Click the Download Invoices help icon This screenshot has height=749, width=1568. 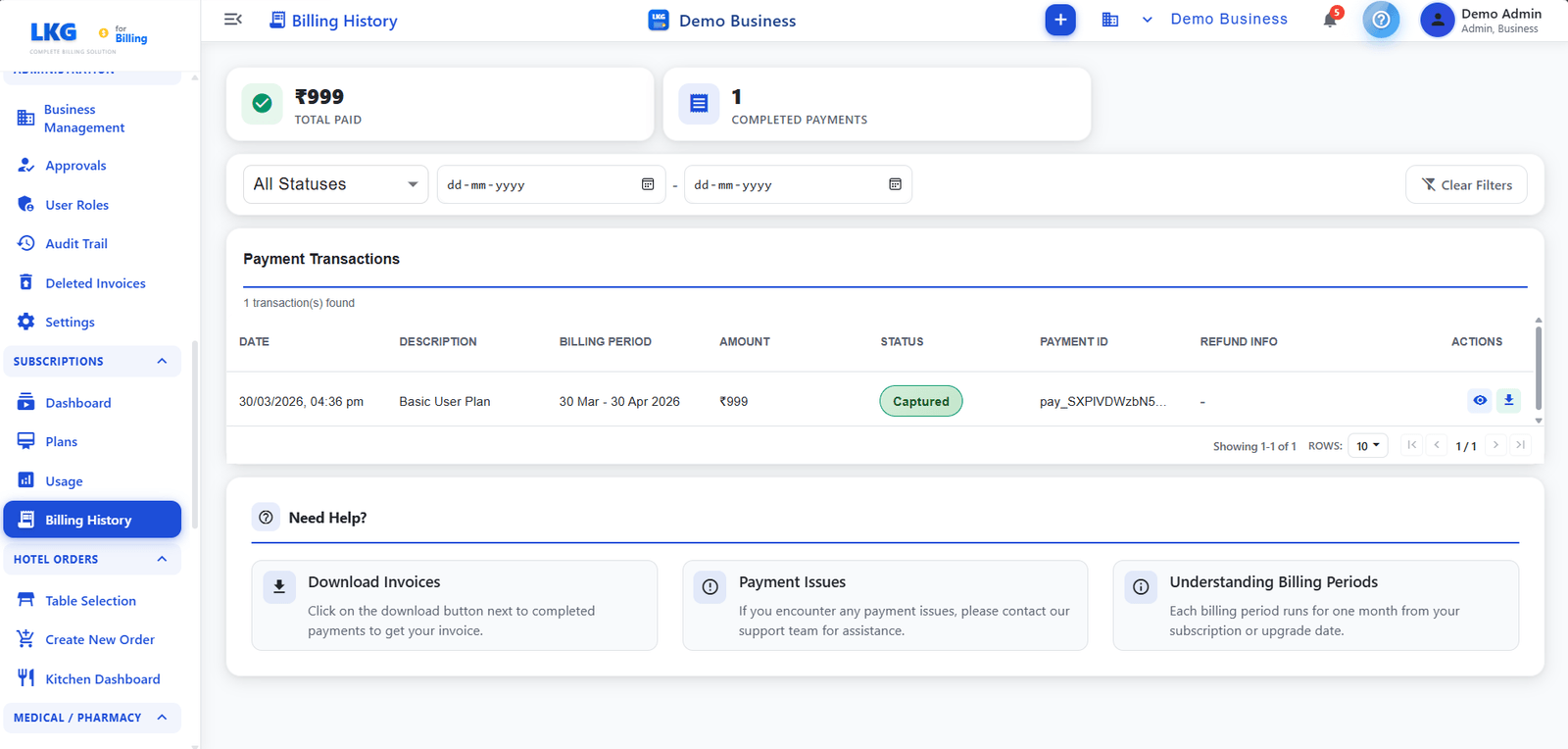click(279, 586)
